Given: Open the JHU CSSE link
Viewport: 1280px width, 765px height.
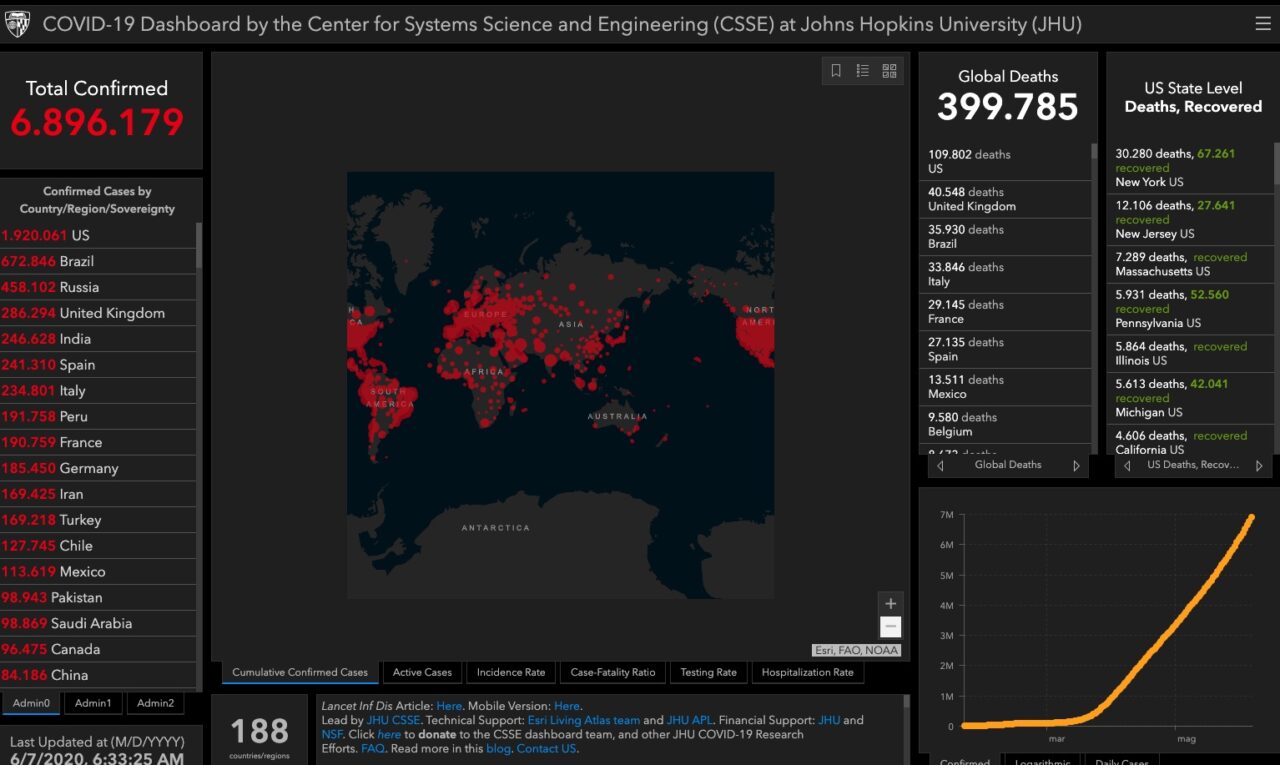Looking at the screenshot, I should (x=391, y=720).
